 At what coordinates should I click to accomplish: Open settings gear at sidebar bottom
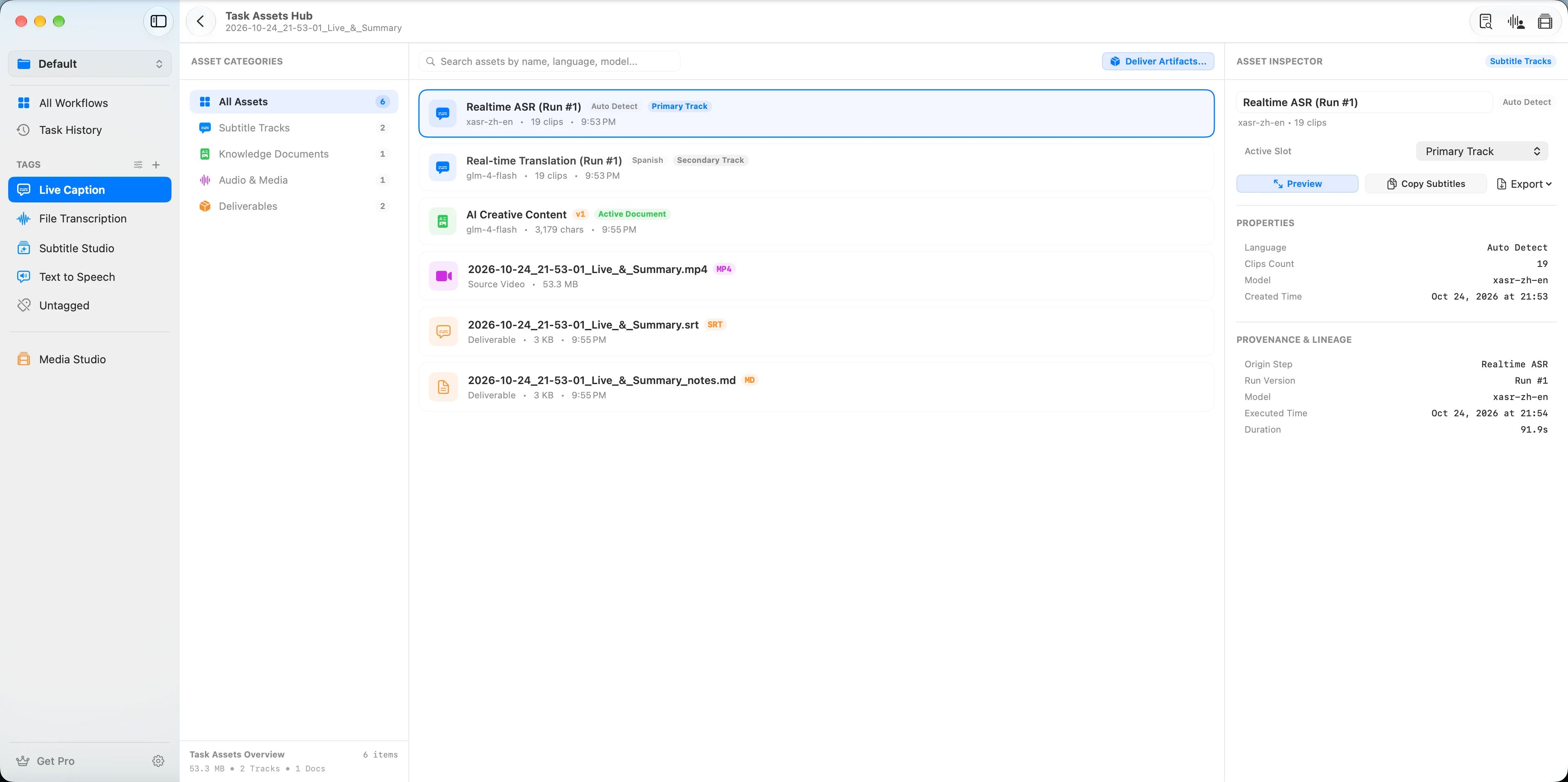[x=158, y=761]
